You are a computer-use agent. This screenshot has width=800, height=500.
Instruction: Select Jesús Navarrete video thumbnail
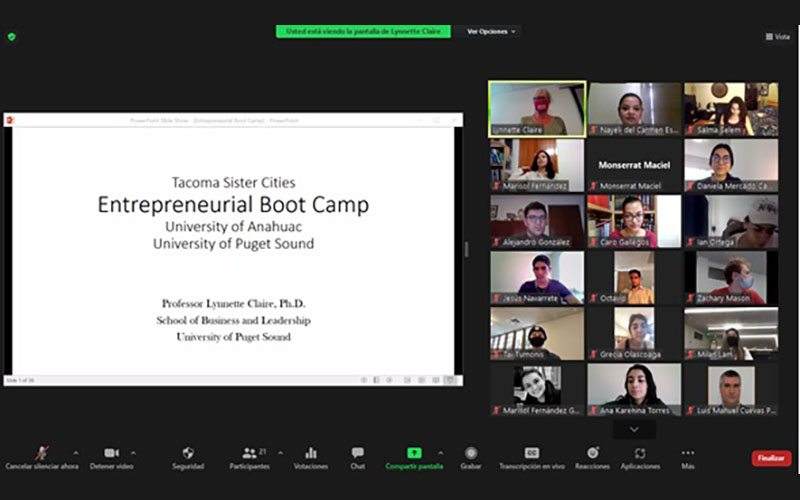tap(537, 278)
